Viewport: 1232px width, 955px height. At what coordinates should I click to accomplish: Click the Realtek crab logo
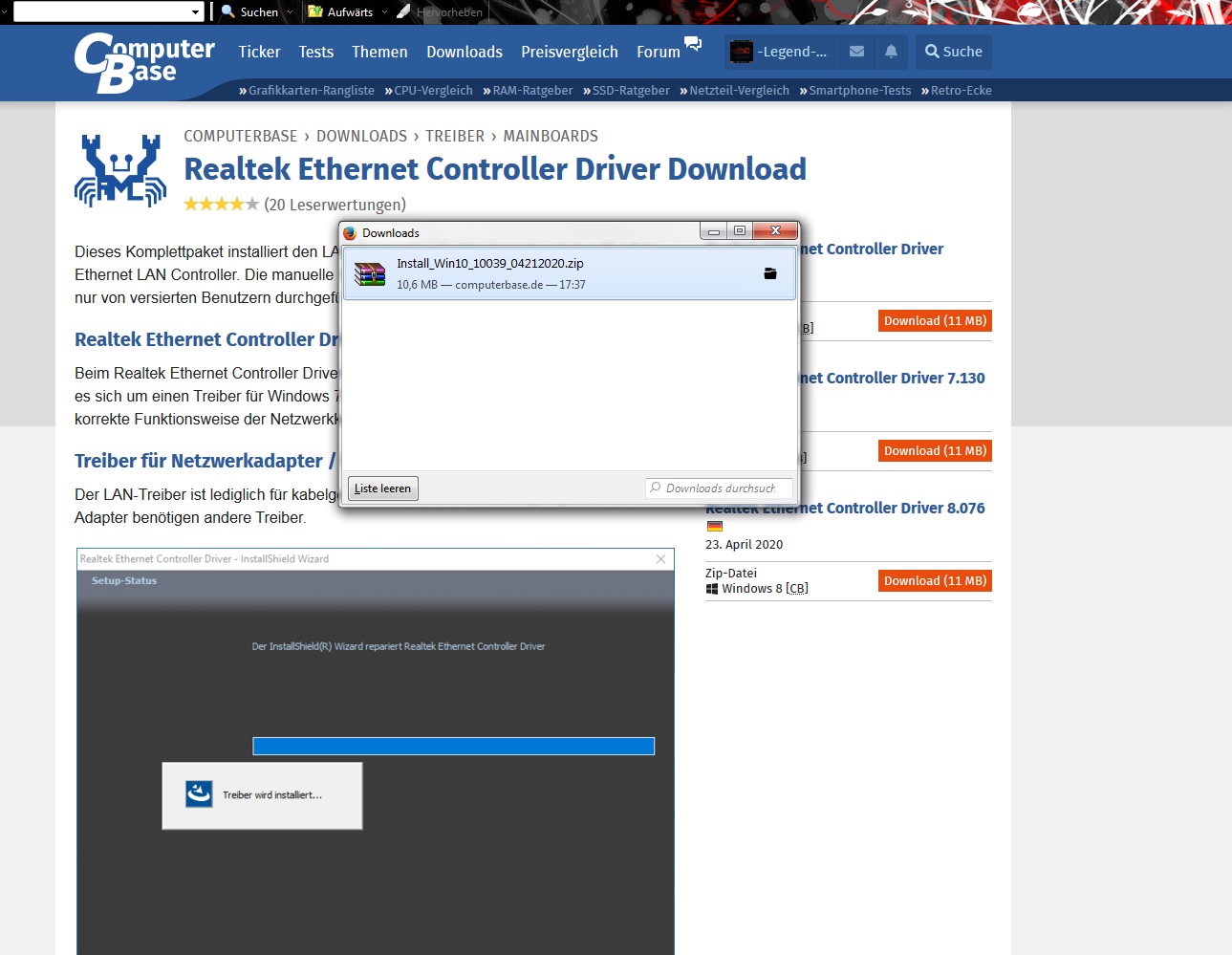(120, 170)
